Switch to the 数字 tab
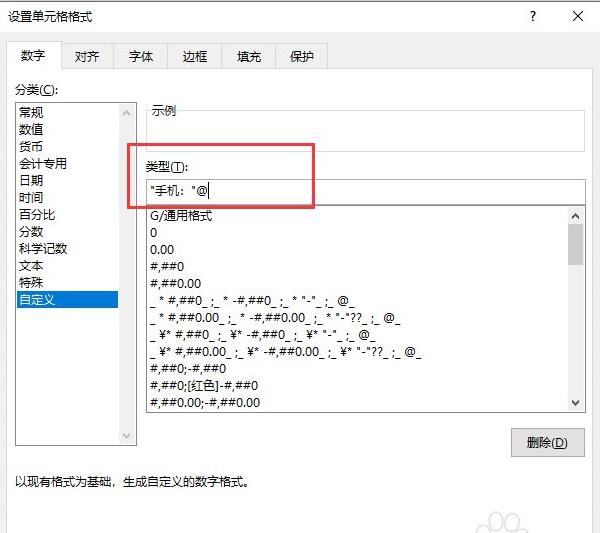This screenshot has height=533, width=600. coord(33,56)
